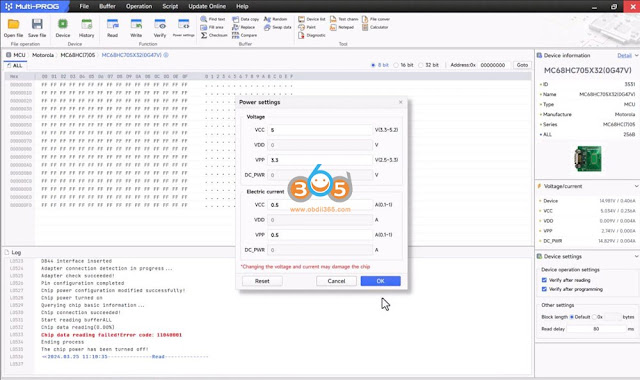The image size is (640, 380).
Task: Click the Motorola breadcrumb item
Action: (x=43, y=55)
